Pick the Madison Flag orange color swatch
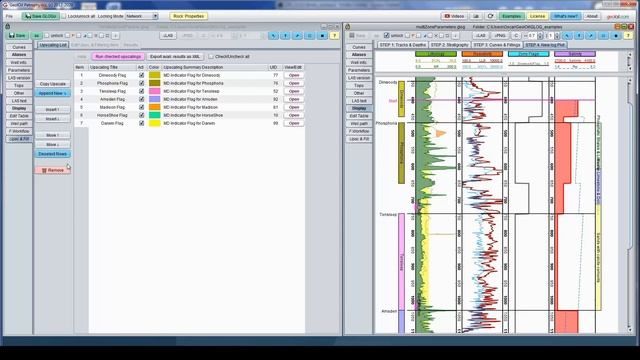 click(154, 107)
